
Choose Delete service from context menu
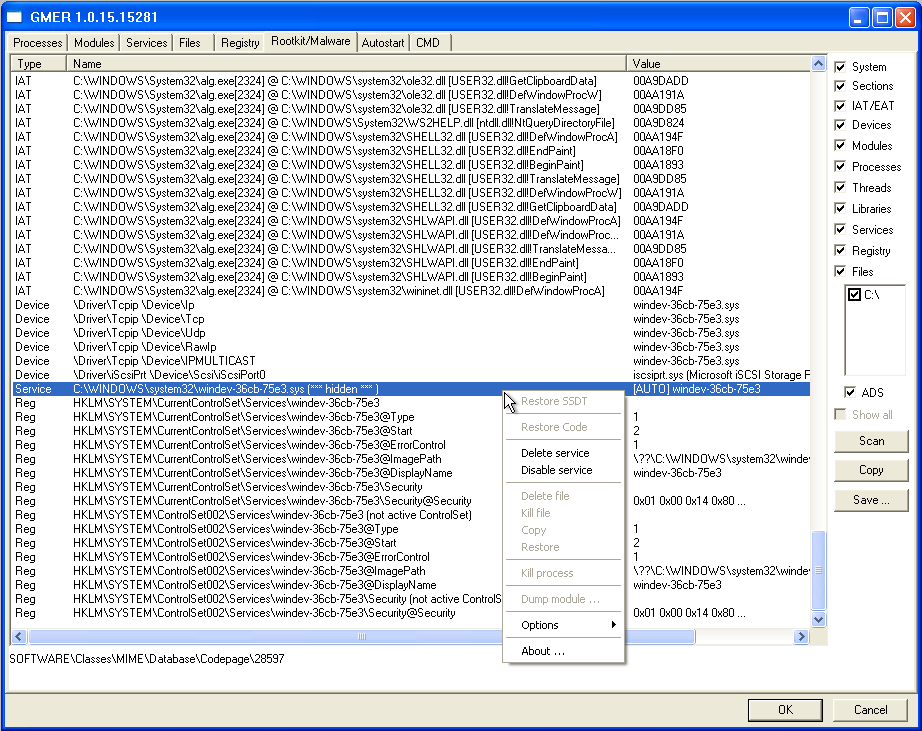[555, 453]
